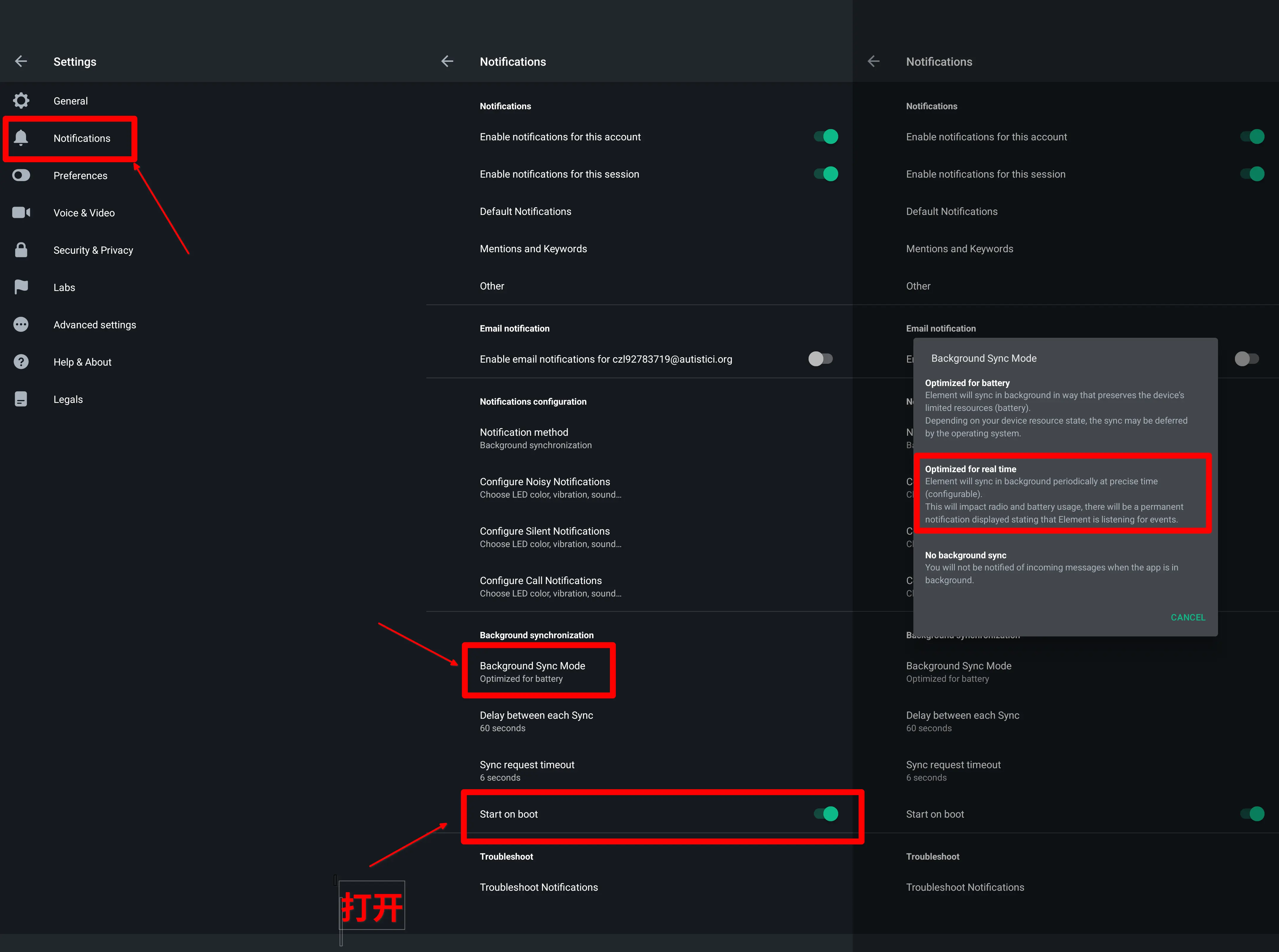Click CANCEL in Background Sync Mode dialog
This screenshot has height=952, width=1279.
1187,617
